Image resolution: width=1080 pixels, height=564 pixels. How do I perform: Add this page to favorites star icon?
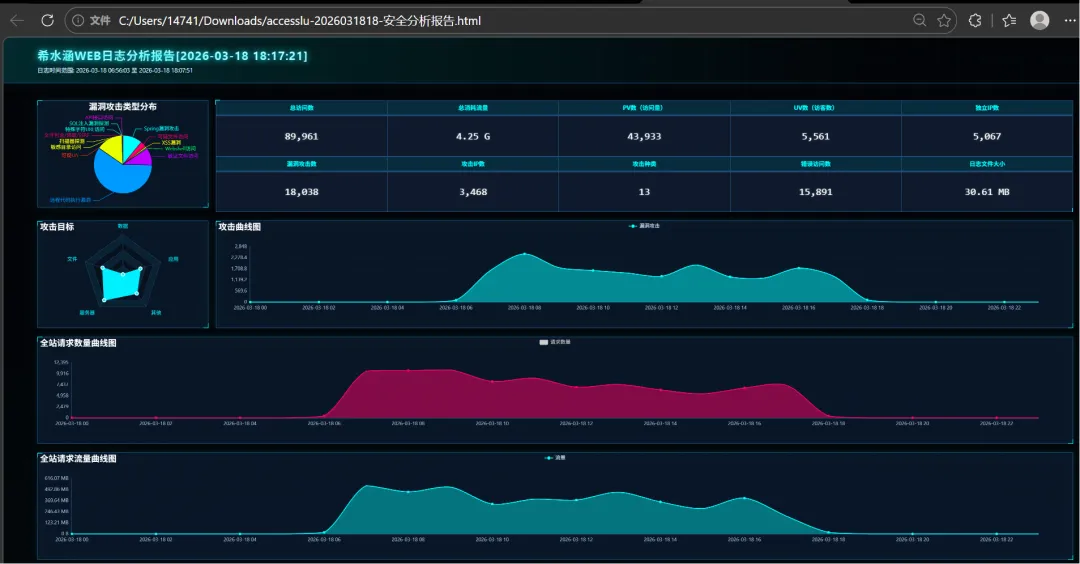[x=944, y=21]
